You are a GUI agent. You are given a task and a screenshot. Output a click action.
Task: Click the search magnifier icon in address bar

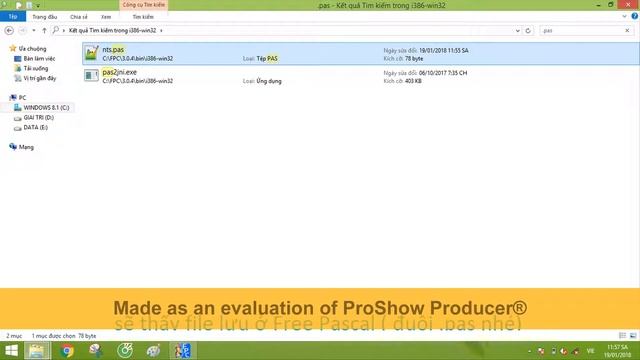pos(56,30)
